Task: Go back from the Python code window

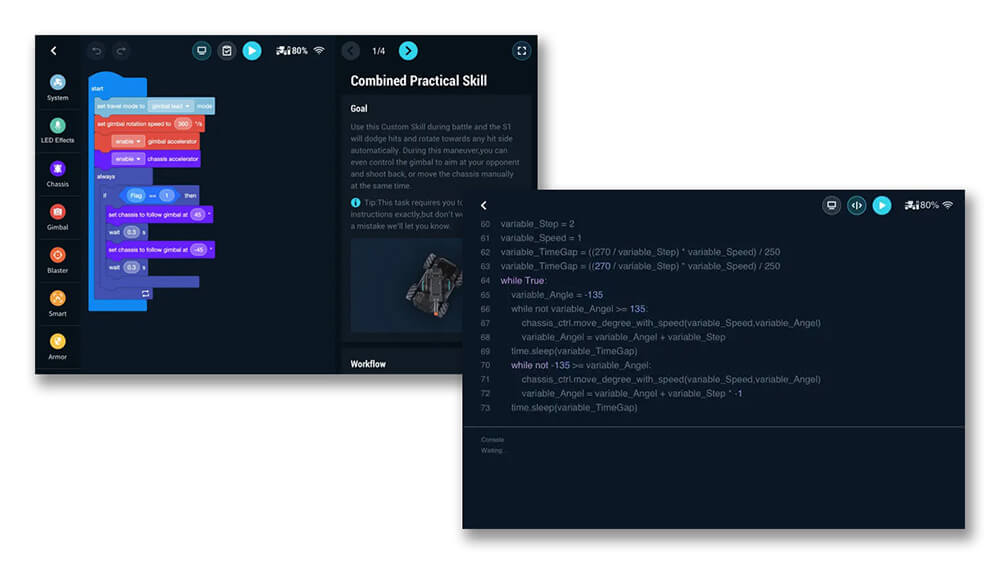Action: pos(483,205)
